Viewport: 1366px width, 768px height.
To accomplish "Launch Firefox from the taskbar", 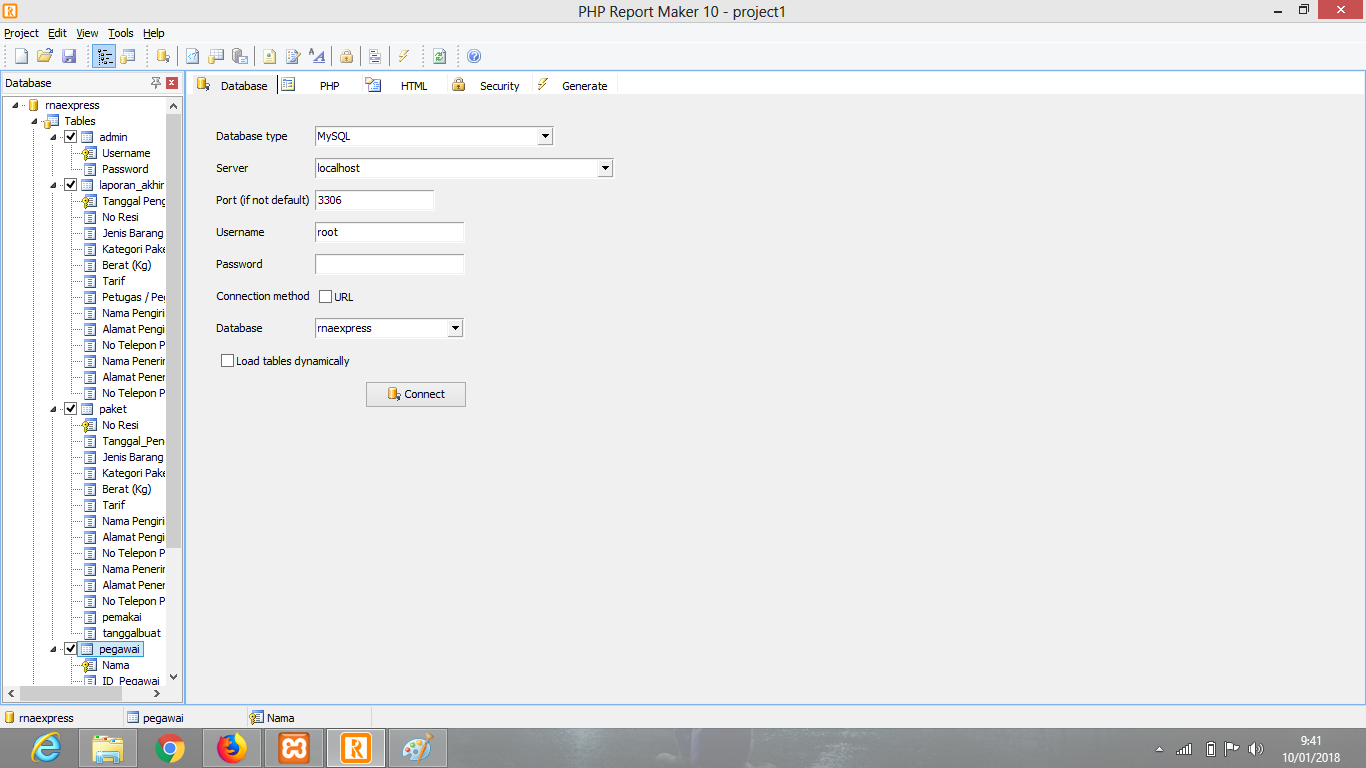I will 232,748.
